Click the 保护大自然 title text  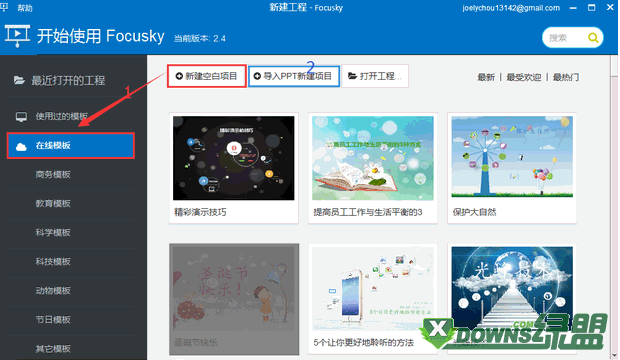point(474,212)
